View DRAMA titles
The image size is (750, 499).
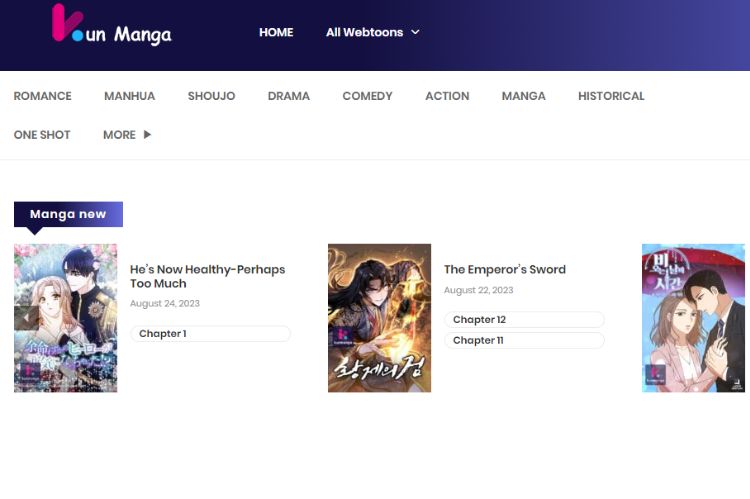[289, 96]
